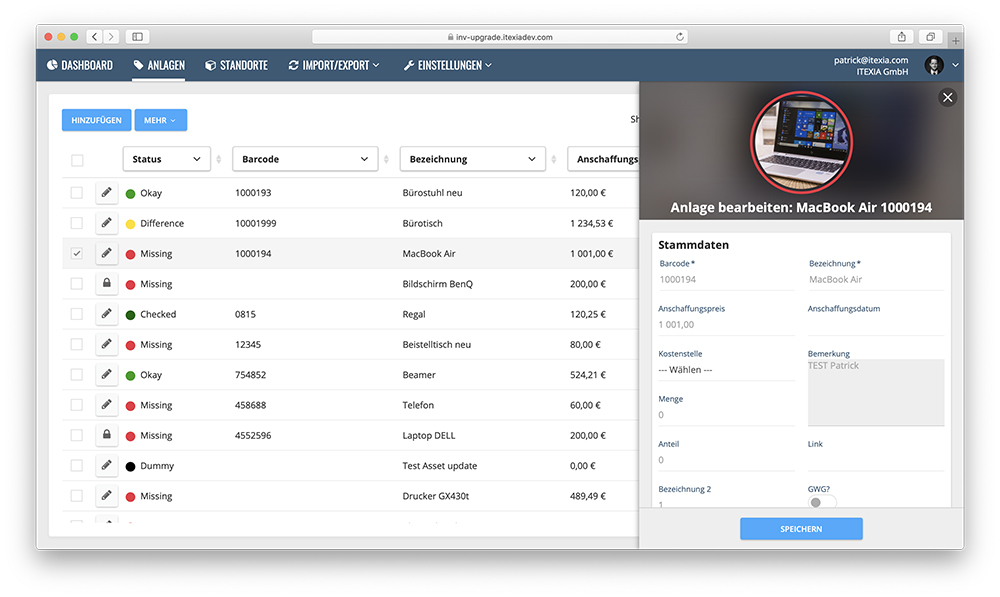
Task: Tick checkbox for Regal row
Action: coord(77,314)
